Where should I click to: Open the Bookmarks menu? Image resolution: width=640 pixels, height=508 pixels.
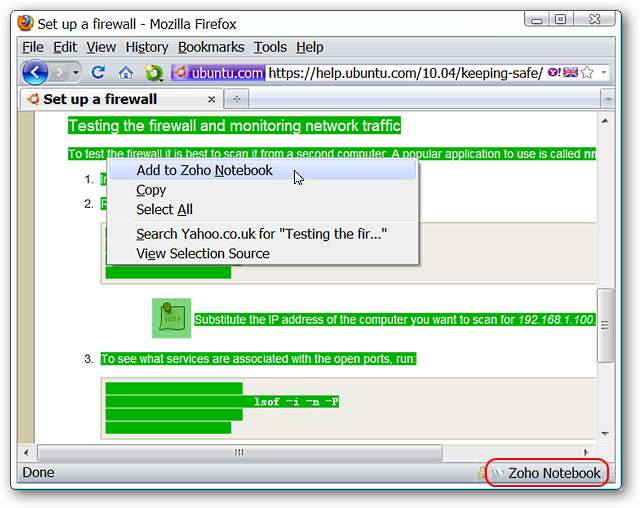(211, 47)
